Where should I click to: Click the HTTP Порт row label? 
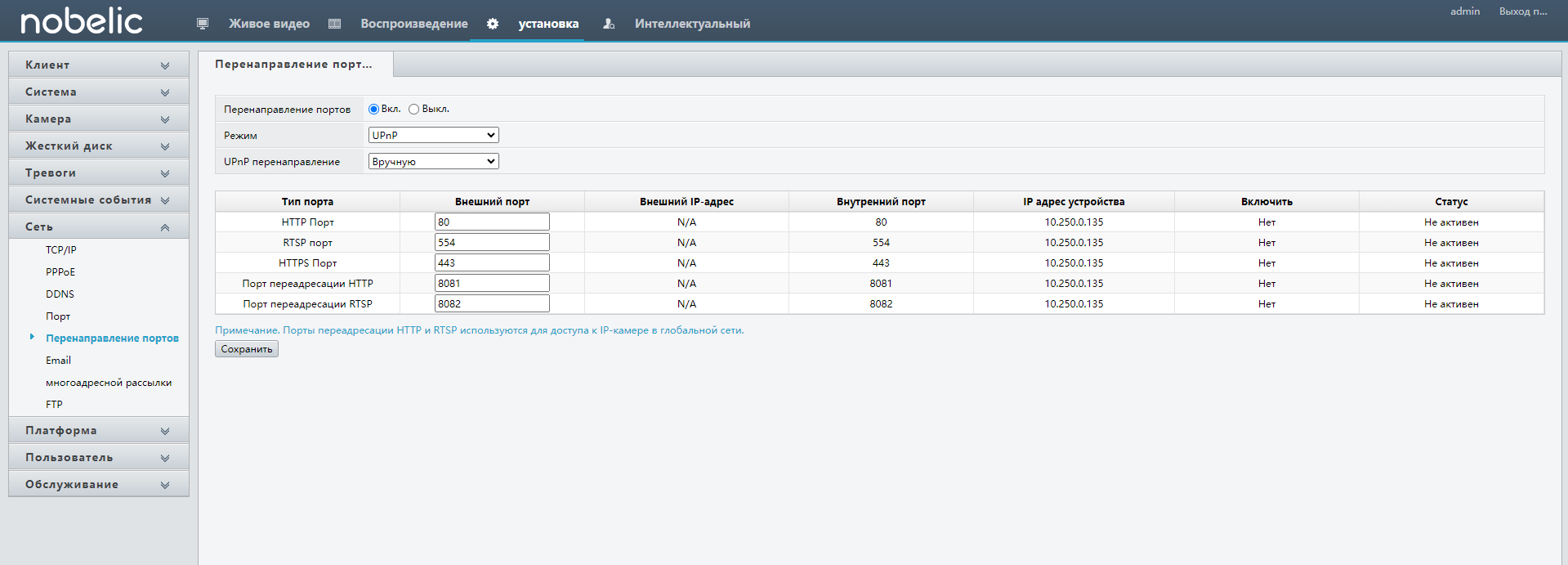click(x=307, y=222)
